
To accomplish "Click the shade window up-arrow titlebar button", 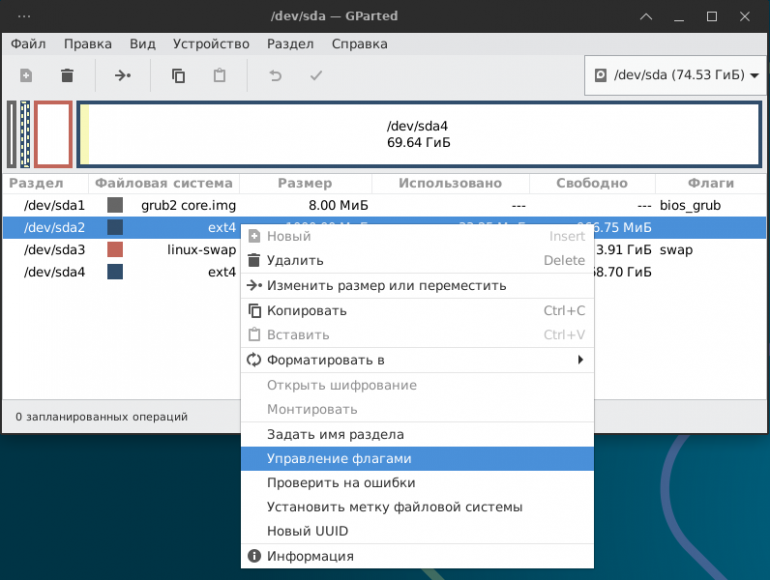I will click(x=646, y=16).
